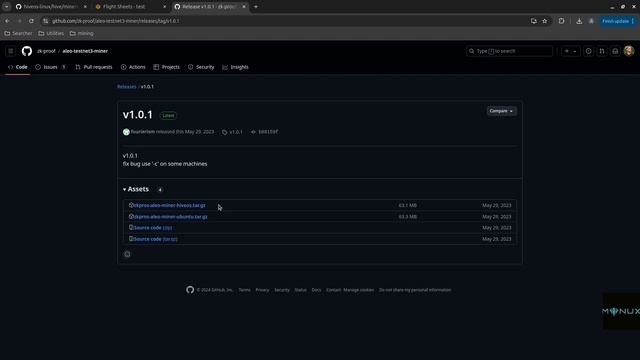Open Do not share my personal information
The image size is (640, 360).
[x=415, y=290]
